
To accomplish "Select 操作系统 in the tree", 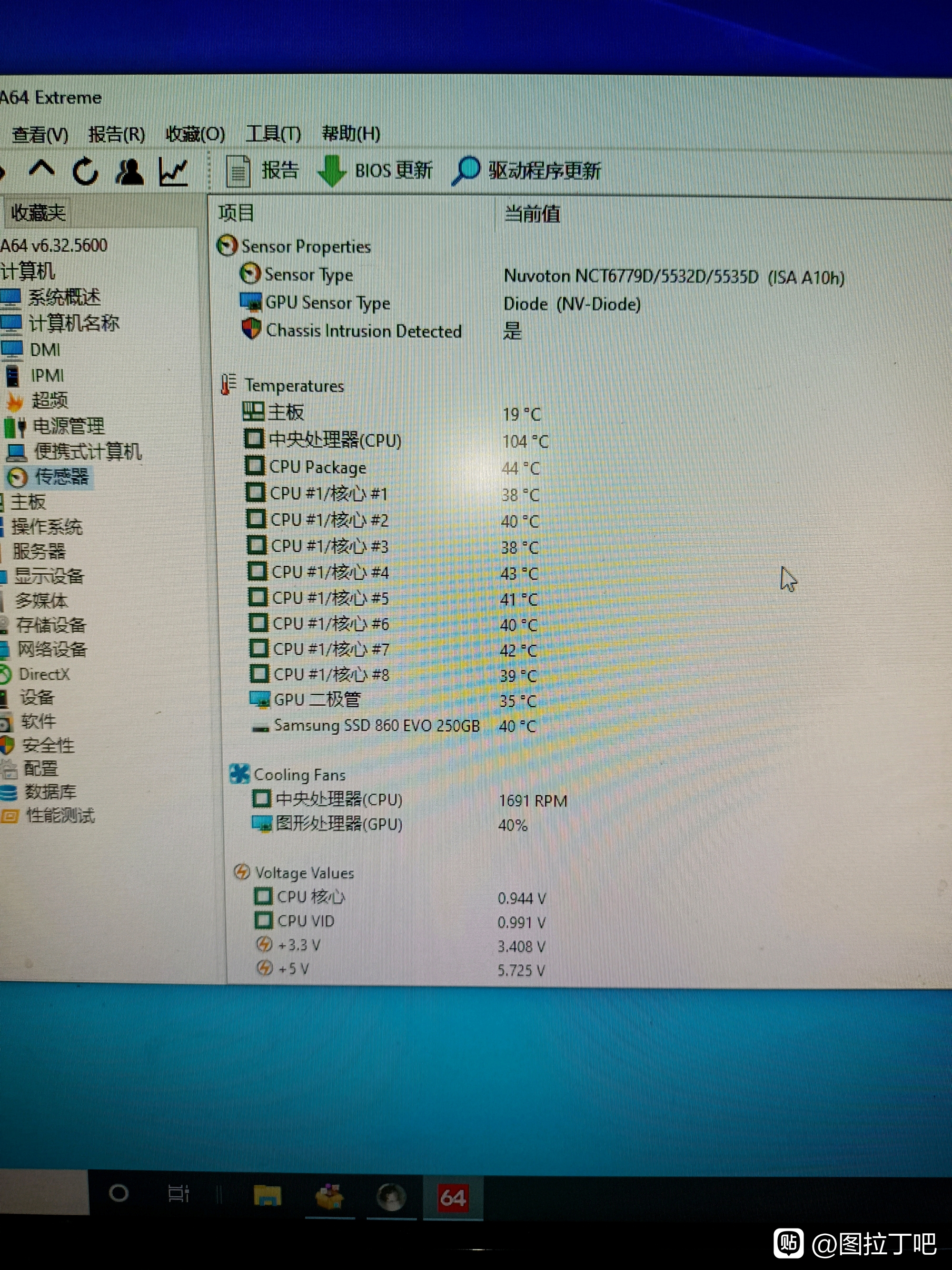I will [x=42, y=527].
